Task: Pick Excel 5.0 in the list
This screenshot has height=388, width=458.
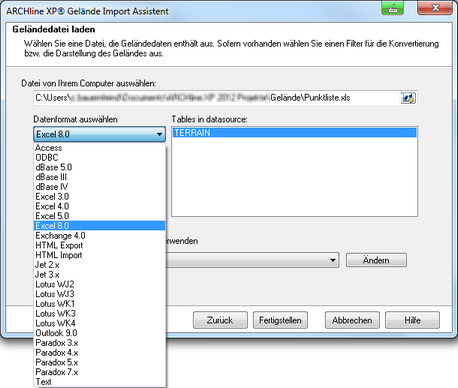Action: (100, 216)
